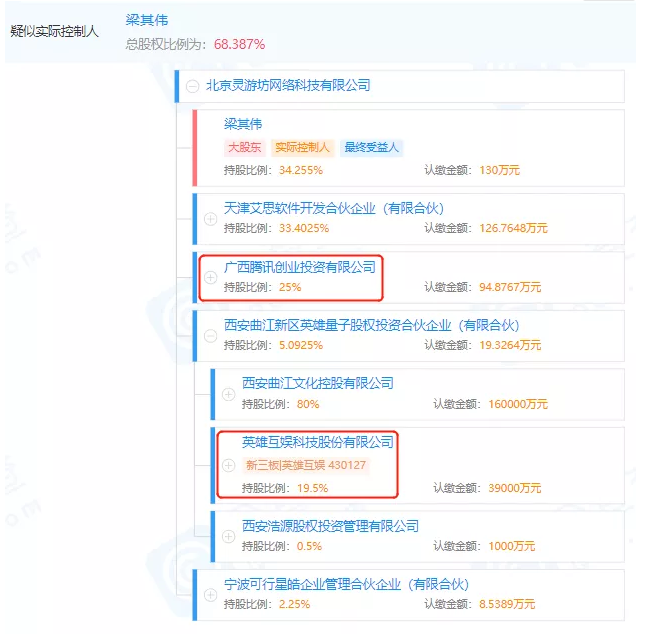Select the 8.5389万元 subscribed amount

click(507, 604)
